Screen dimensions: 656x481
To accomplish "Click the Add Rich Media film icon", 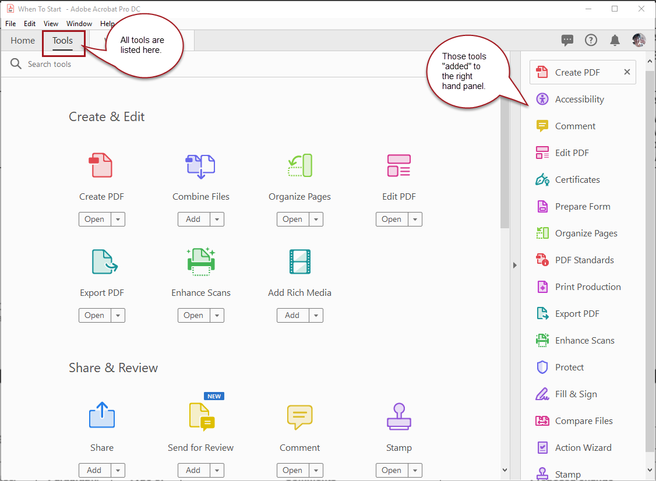I will (x=300, y=261).
